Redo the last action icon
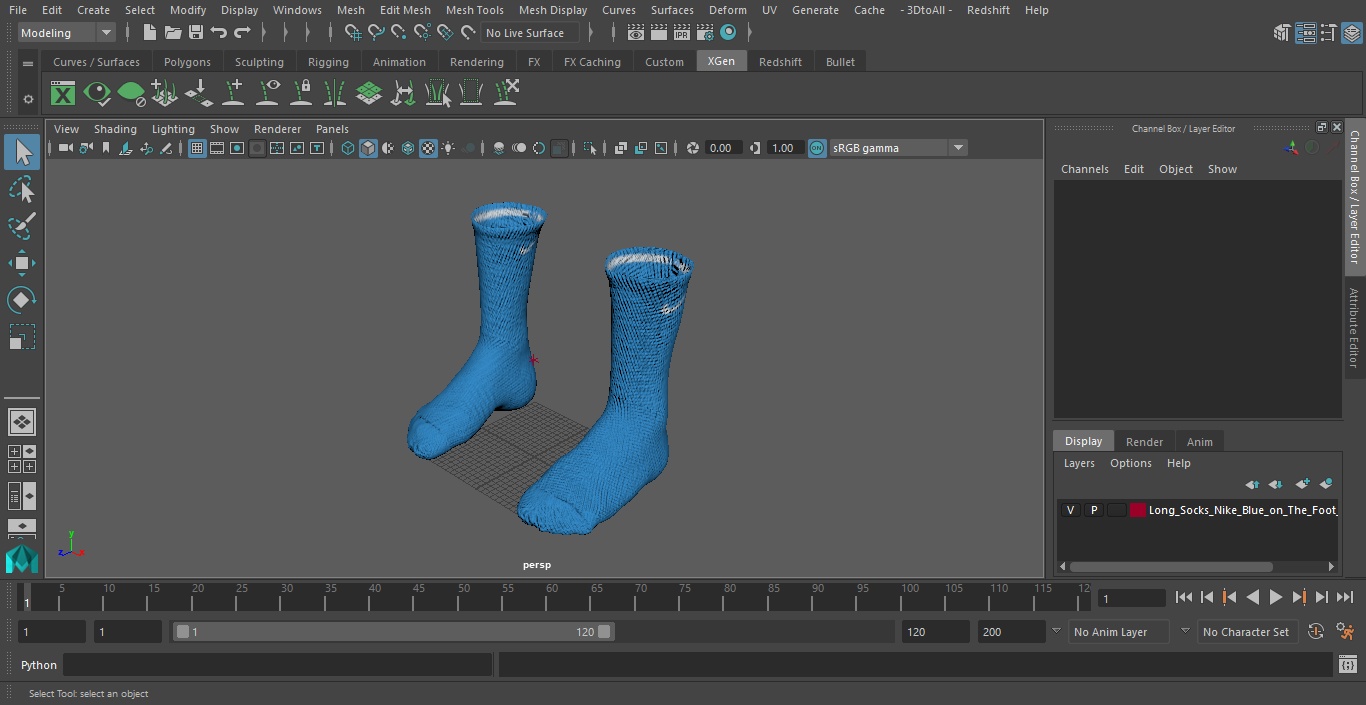Screen dimensions: 1366x705 click(242, 33)
